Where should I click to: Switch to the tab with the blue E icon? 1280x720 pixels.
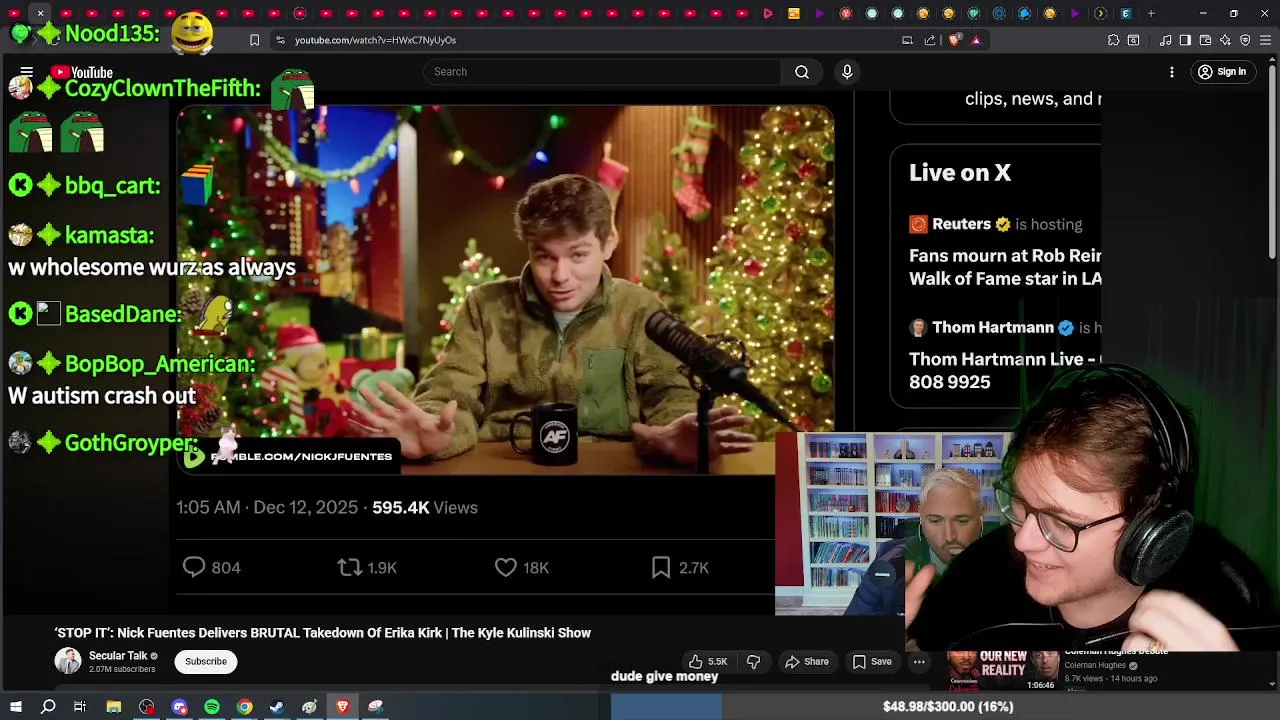(x=1126, y=14)
